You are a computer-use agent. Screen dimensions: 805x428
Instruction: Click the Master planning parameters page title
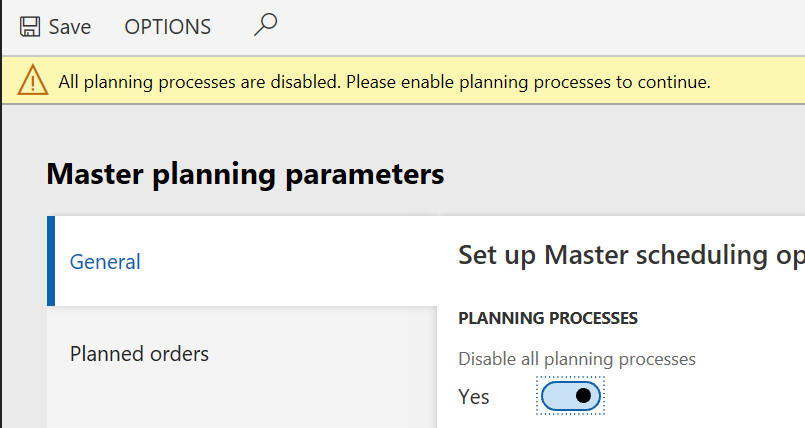tap(245, 174)
